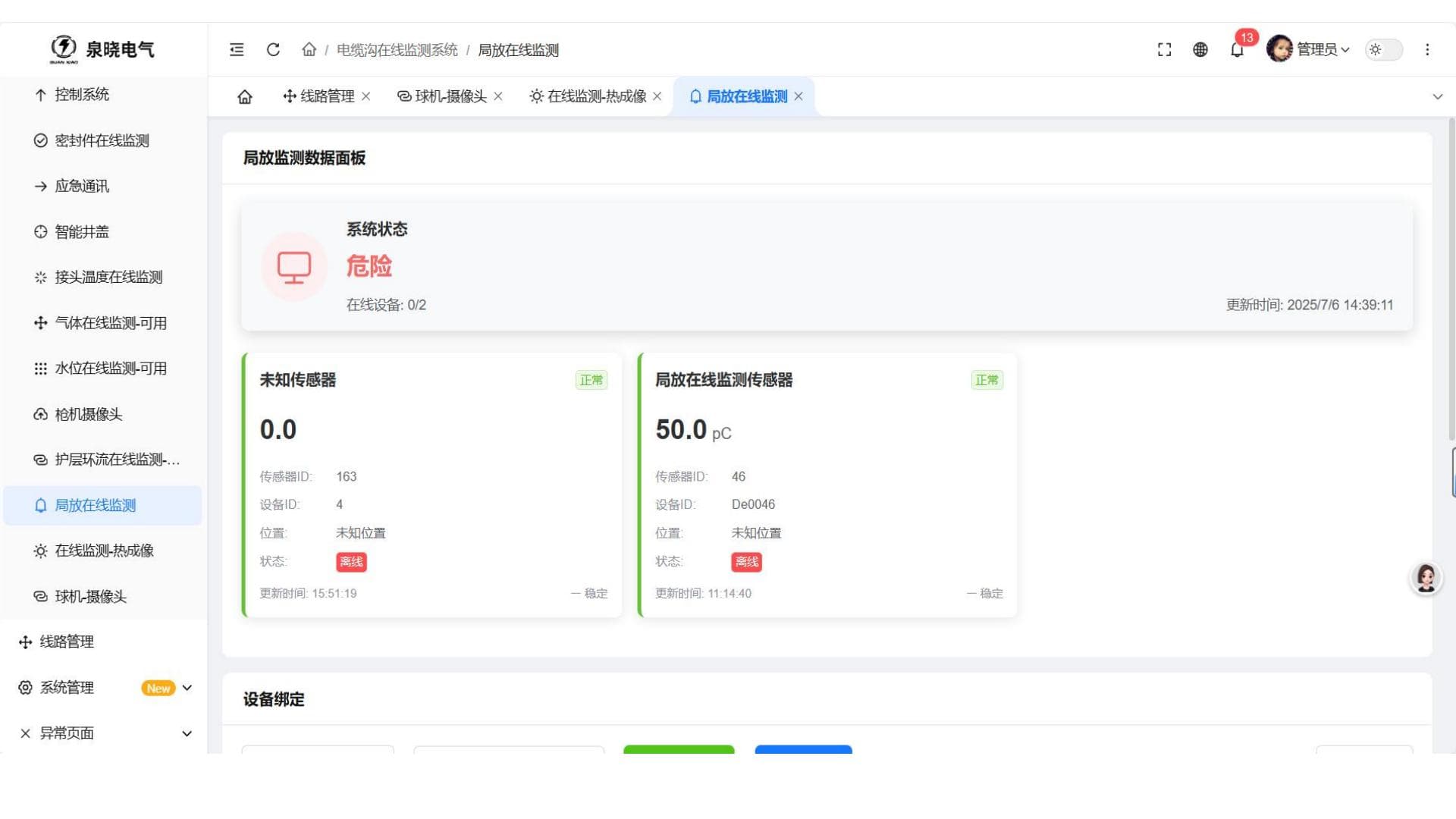This screenshot has width=1456, height=819.
Task: Select the 未知传感器 card title
Action: click(x=298, y=380)
